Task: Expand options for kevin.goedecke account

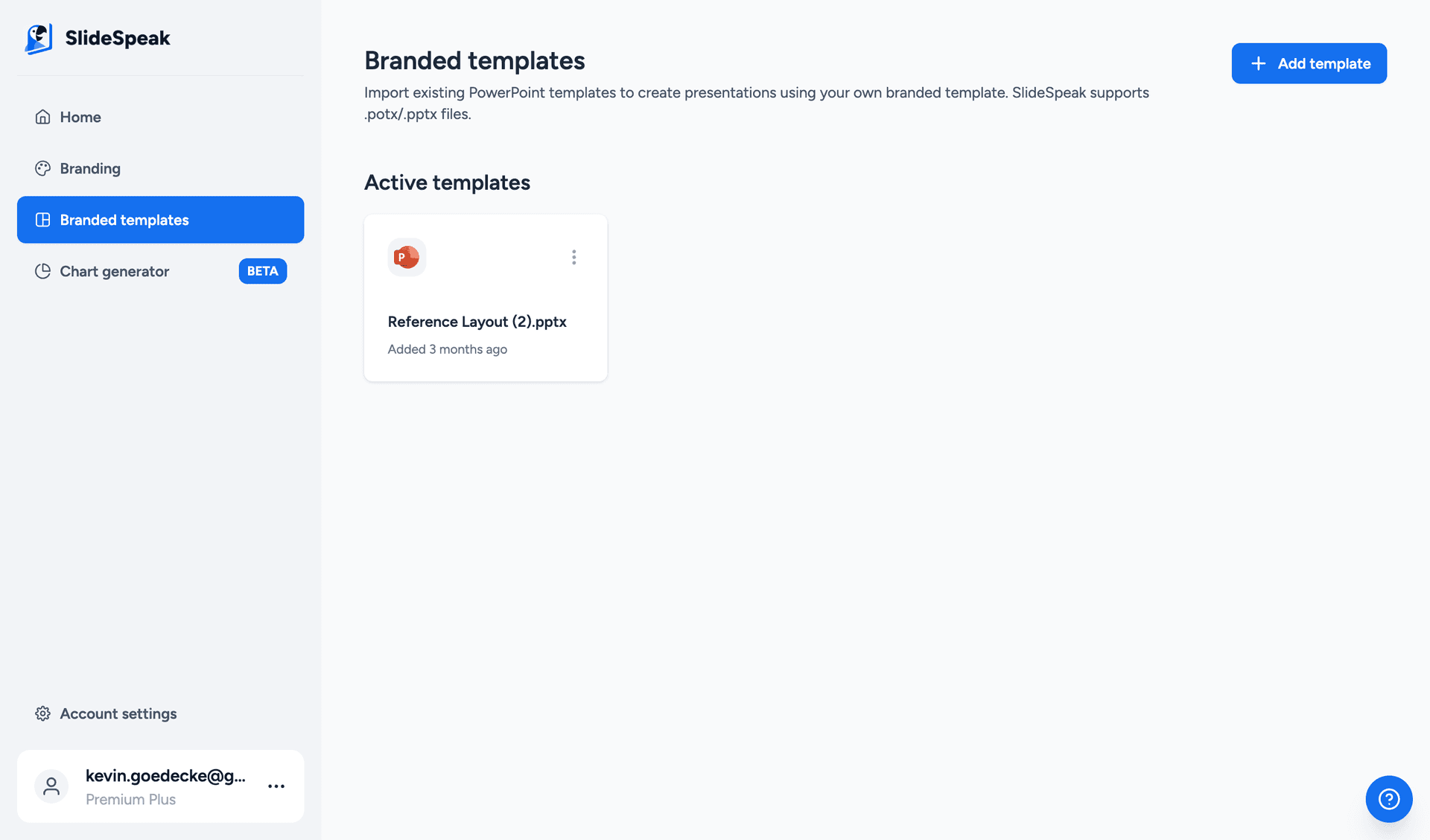Action: 276,786
